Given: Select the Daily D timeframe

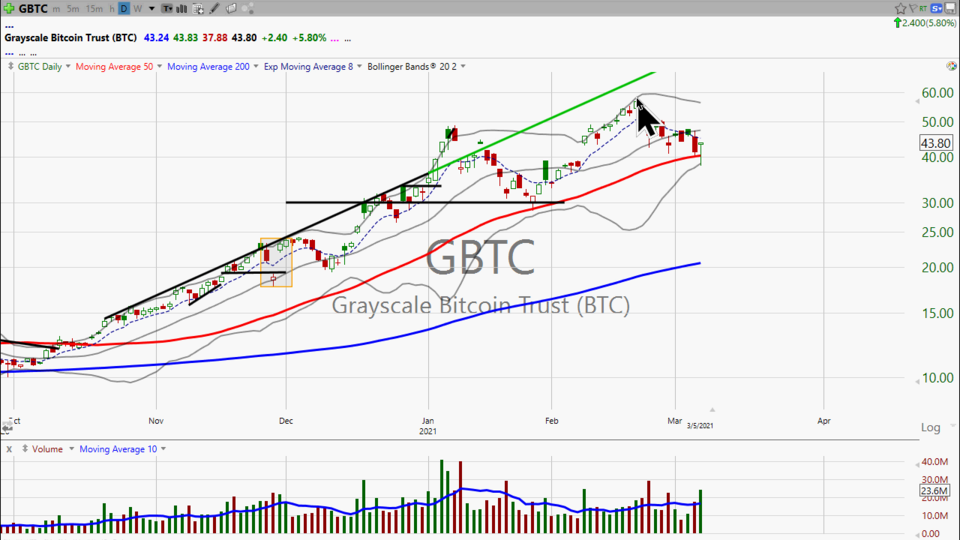Looking at the screenshot, I should (124, 9).
